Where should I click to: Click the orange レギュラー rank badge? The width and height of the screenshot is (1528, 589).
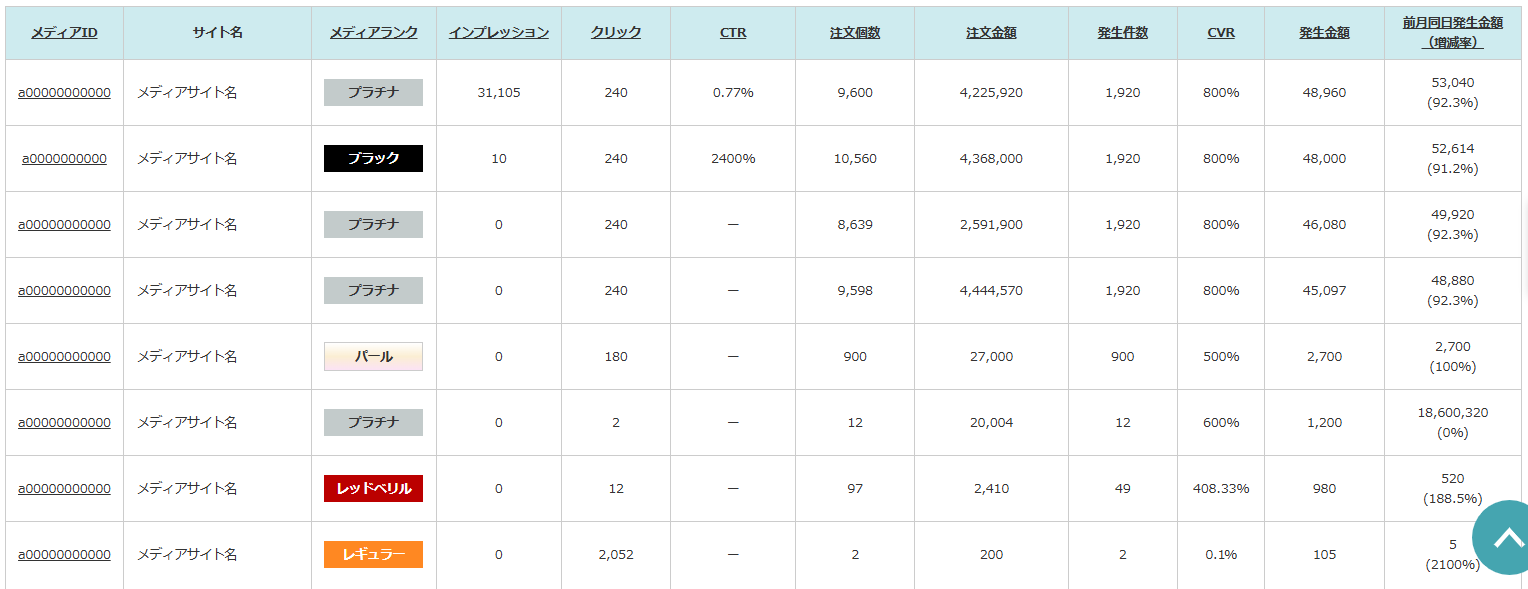[x=373, y=555]
